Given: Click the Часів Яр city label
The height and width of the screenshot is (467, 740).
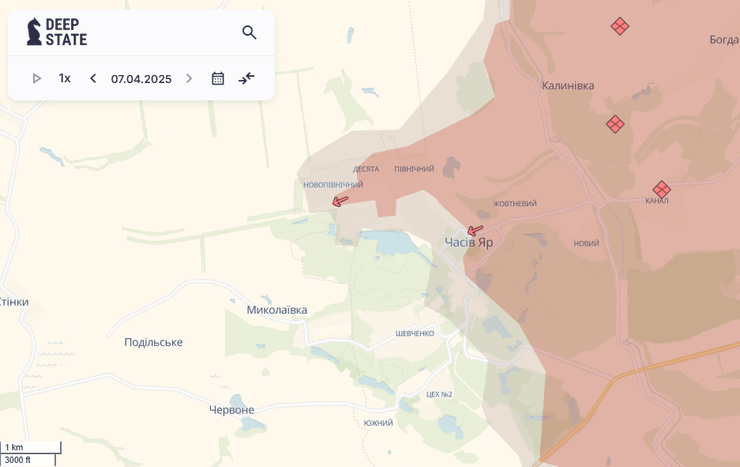Looking at the screenshot, I should click(x=469, y=243).
